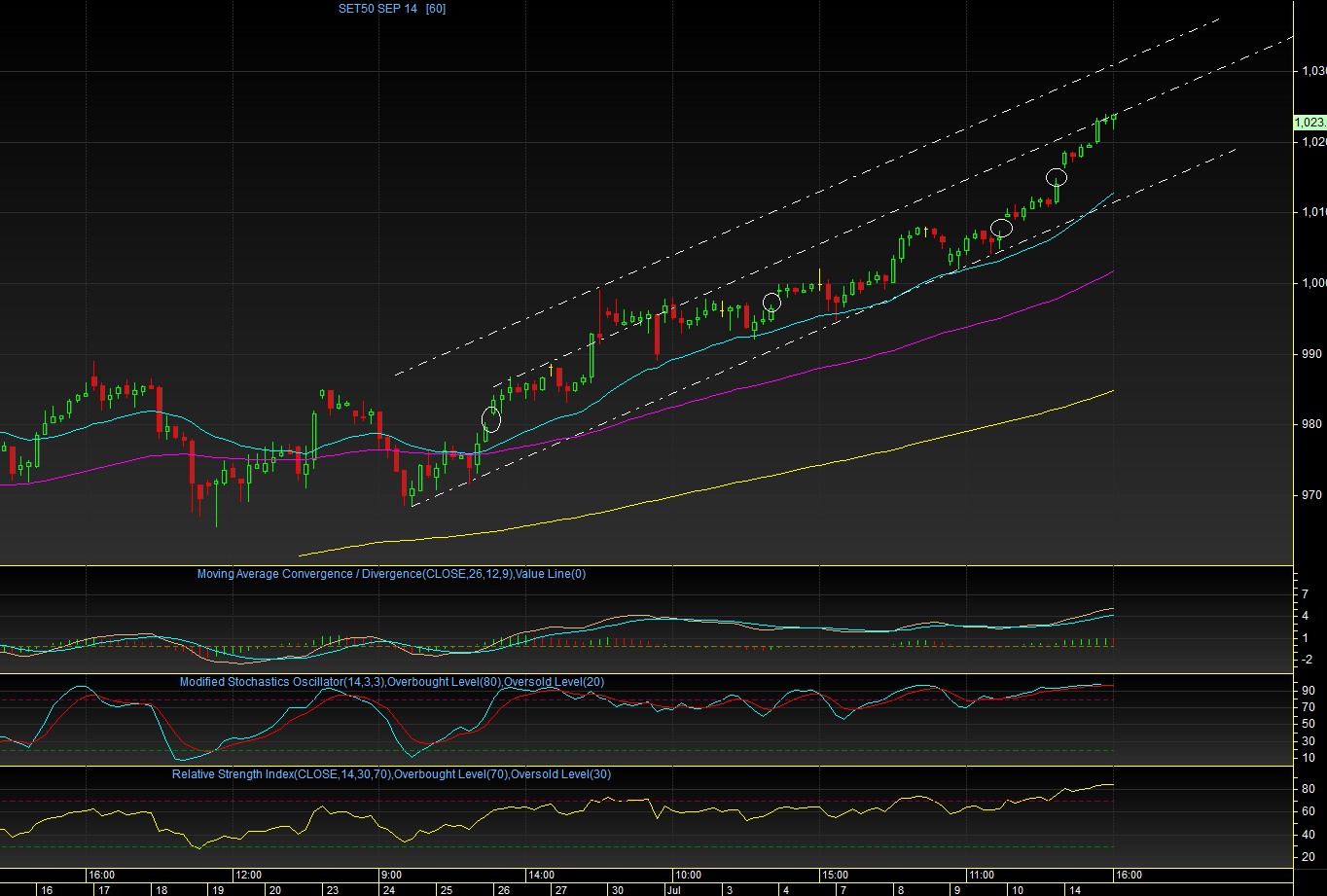The image size is (1327, 896).
Task: Click the 14:00 time axis label
Action: click(541, 875)
